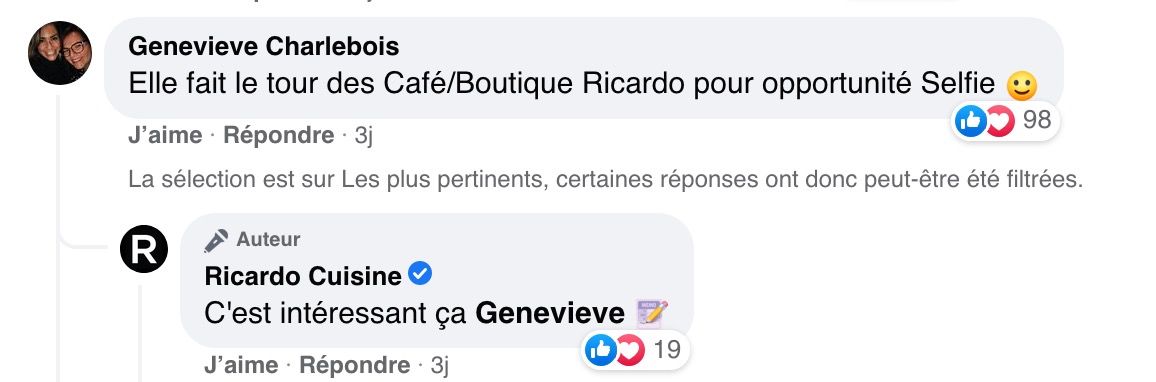Click the heart reaction icon on Ricardo's reply
This screenshot has height=382, width=1156.
tap(630, 350)
